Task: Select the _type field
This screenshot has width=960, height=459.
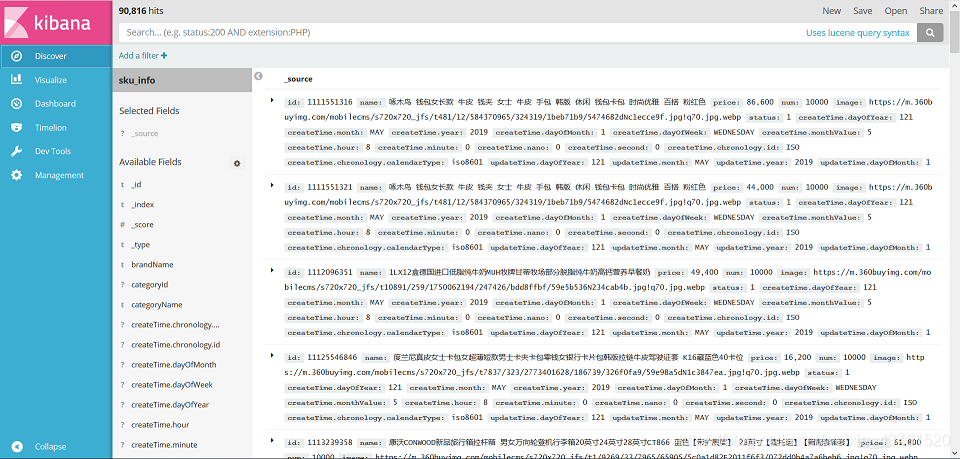Action: [x=140, y=245]
